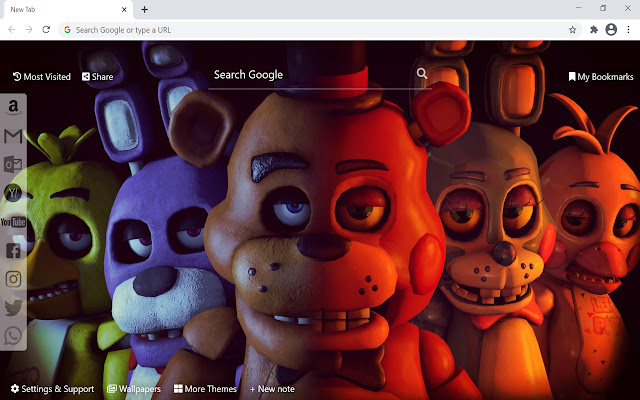Close the New Tab tab
The height and width of the screenshot is (400, 640).
pyautogui.click(x=124, y=9)
